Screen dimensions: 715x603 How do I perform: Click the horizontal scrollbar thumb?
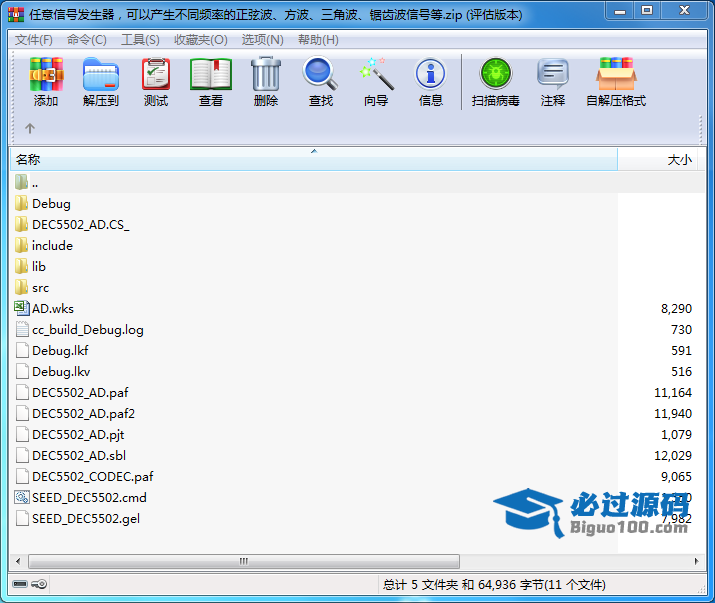point(244,561)
